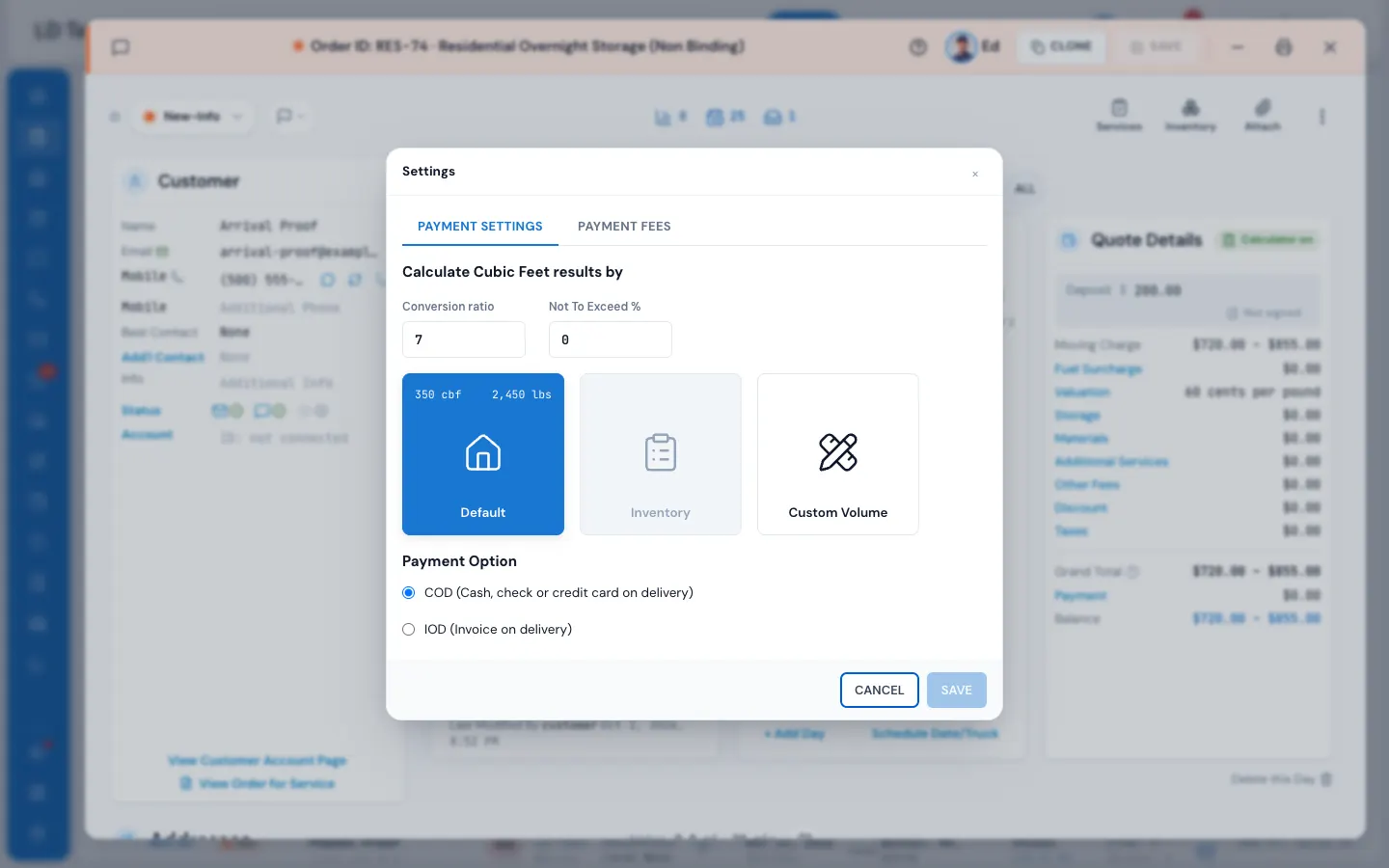Click the Other Fees link
Image resolution: width=1389 pixels, height=868 pixels.
point(1087,484)
